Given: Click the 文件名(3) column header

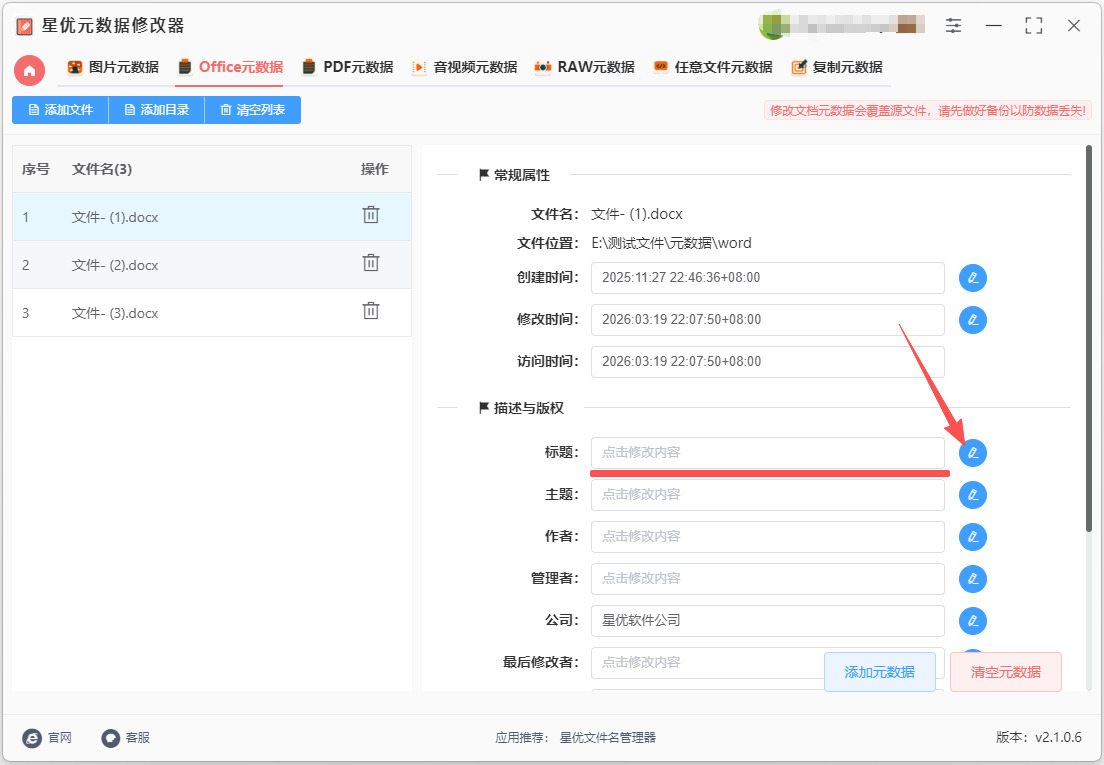Looking at the screenshot, I should click(102, 169).
